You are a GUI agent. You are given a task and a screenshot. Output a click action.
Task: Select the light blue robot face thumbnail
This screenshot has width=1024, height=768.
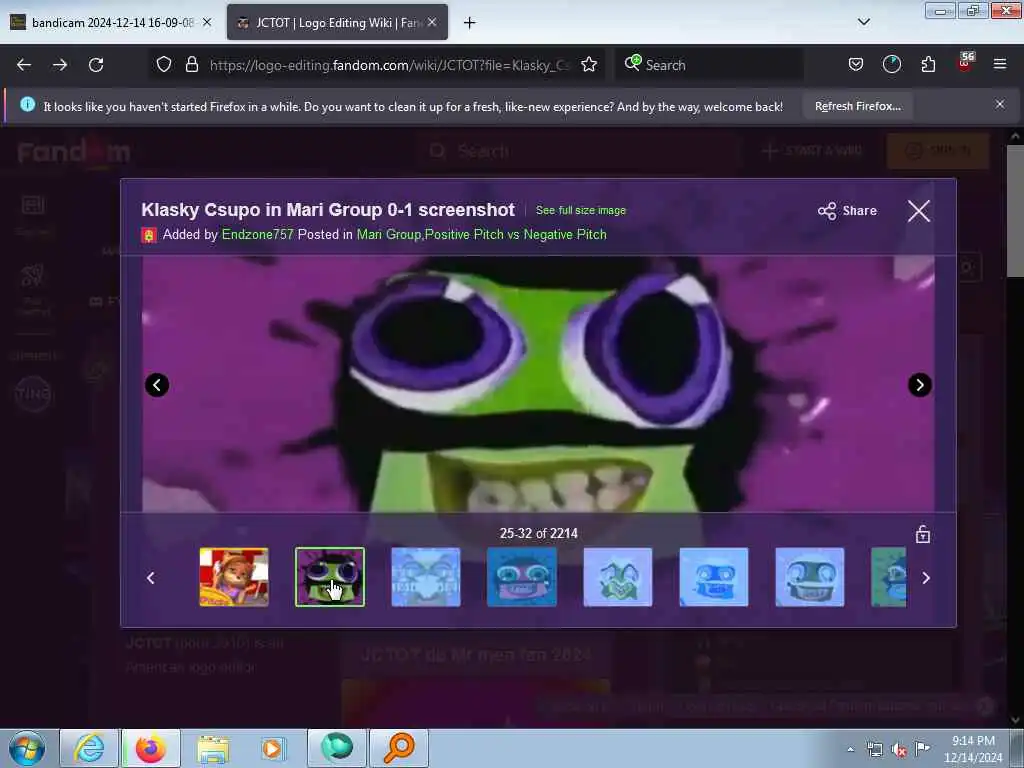tap(714, 577)
